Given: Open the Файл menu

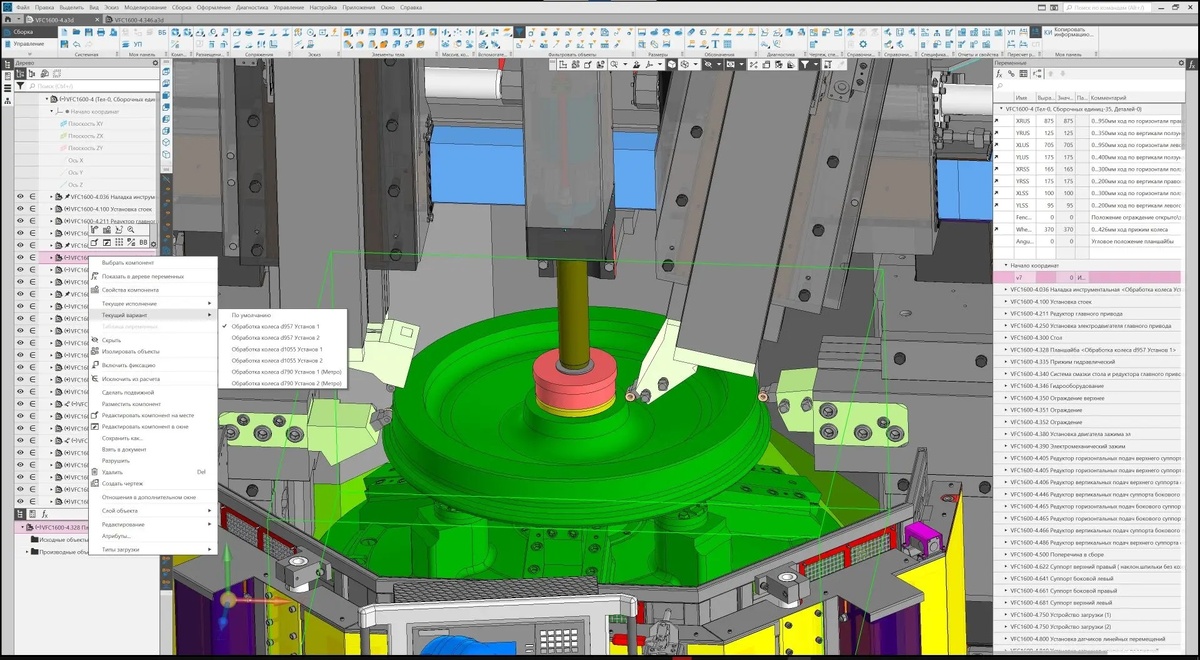Looking at the screenshot, I should [x=23, y=7].
